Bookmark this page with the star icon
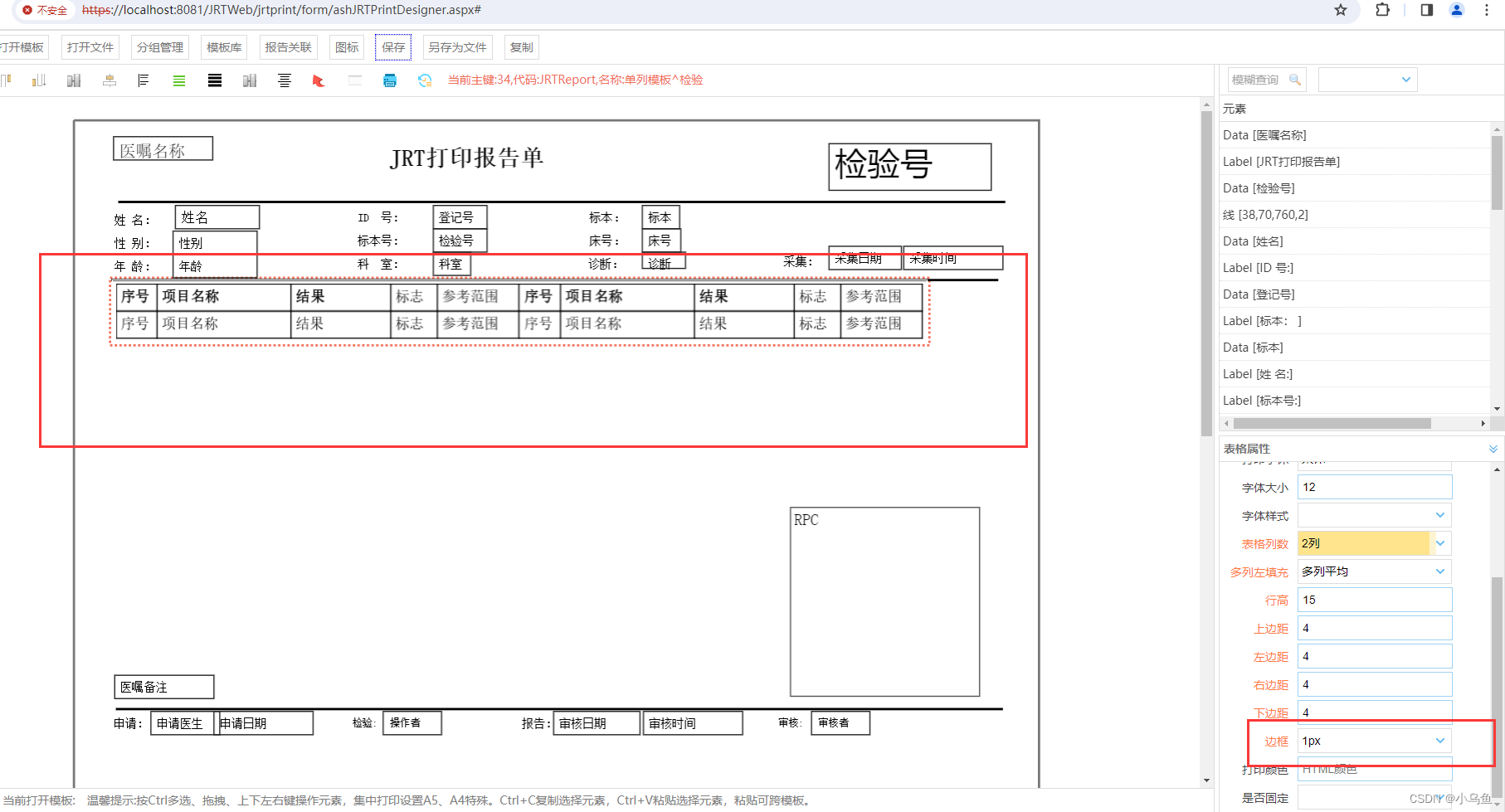The width and height of the screenshot is (1505, 812). point(1341,10)
